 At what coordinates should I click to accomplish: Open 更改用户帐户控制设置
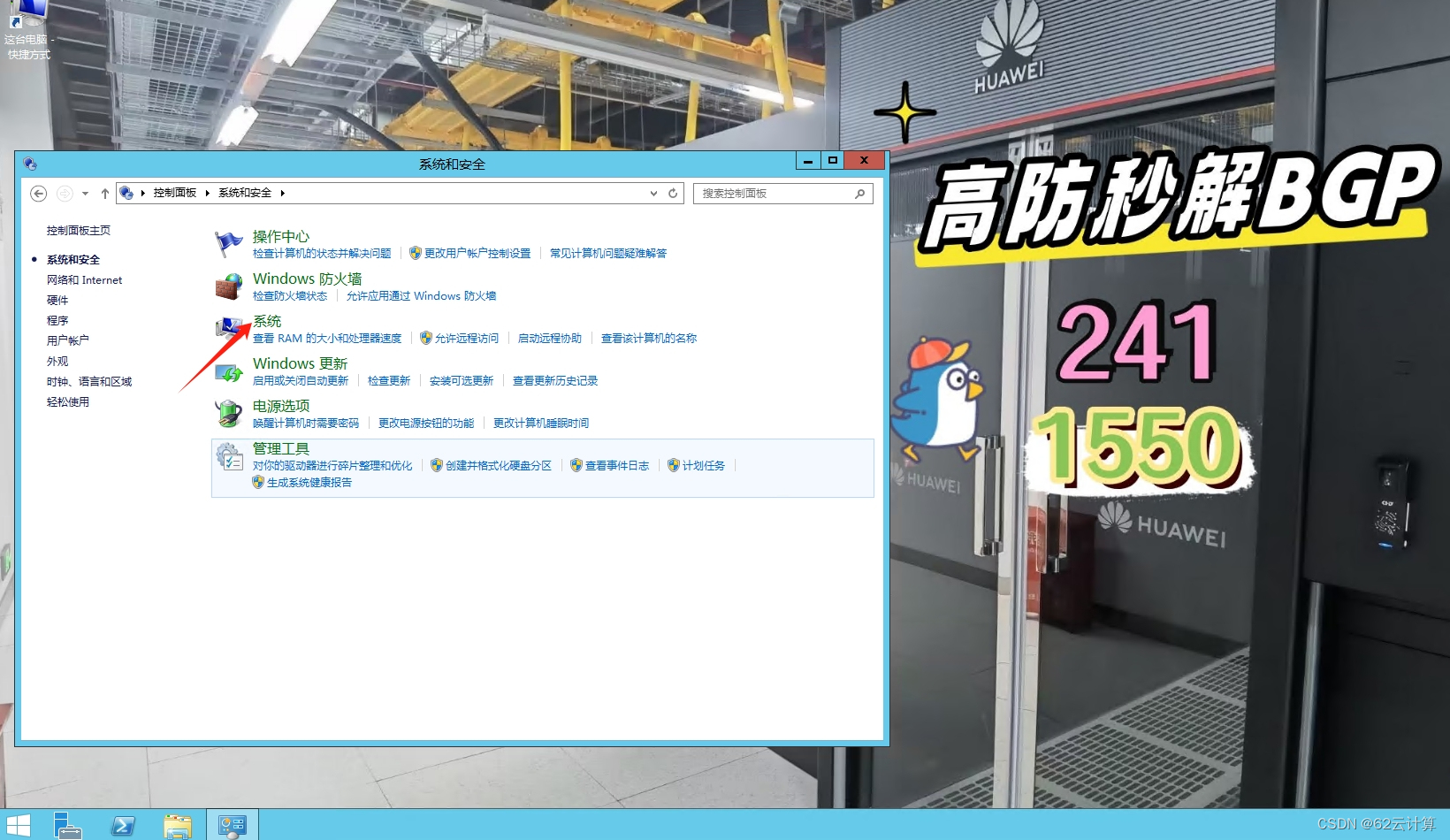pos(477,253)
